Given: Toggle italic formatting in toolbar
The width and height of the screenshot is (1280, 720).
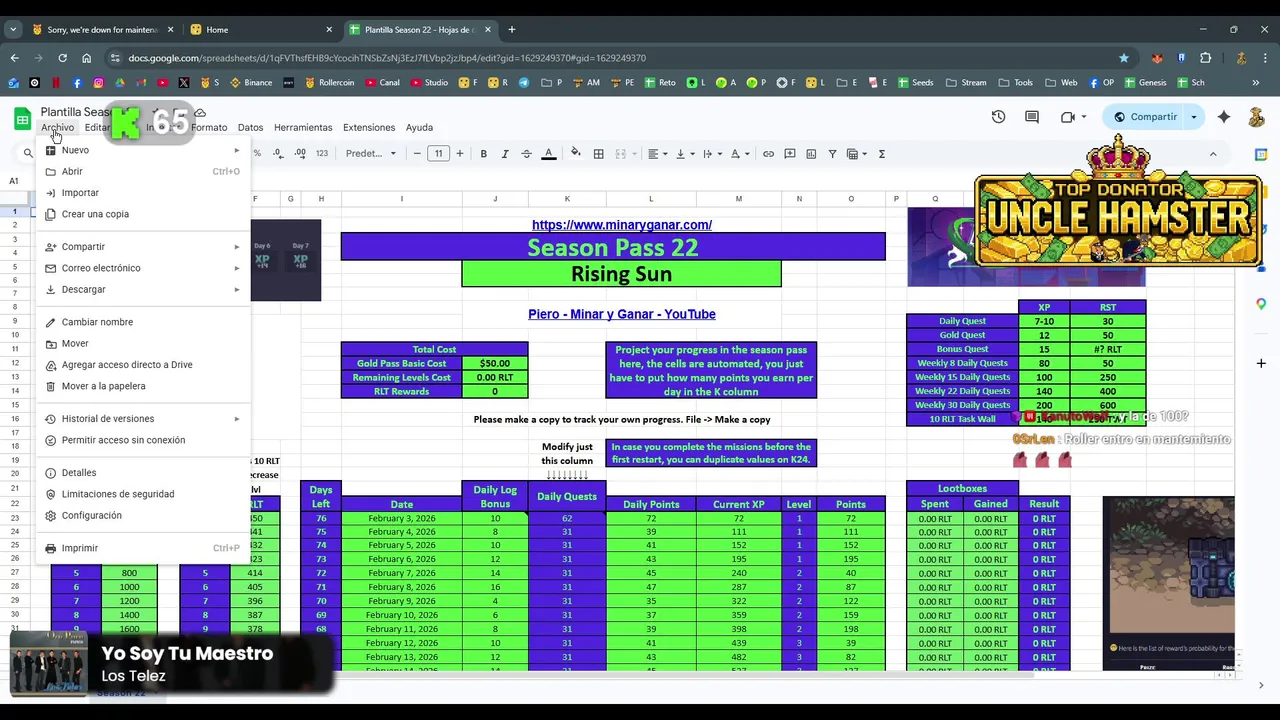Looking at the screenshot, I should 505,154.
